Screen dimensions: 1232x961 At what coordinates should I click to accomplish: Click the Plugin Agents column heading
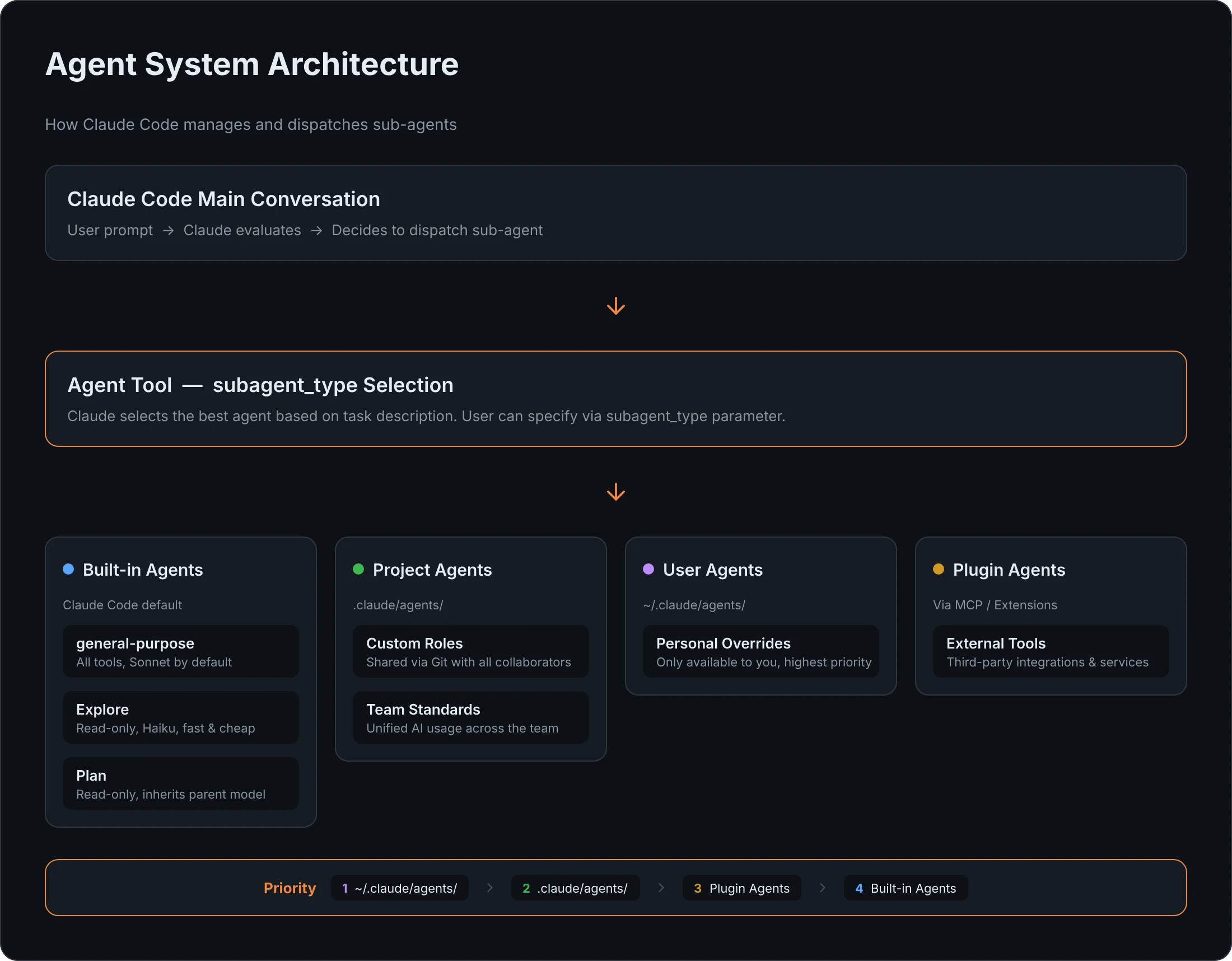[x=1009, y=570]
